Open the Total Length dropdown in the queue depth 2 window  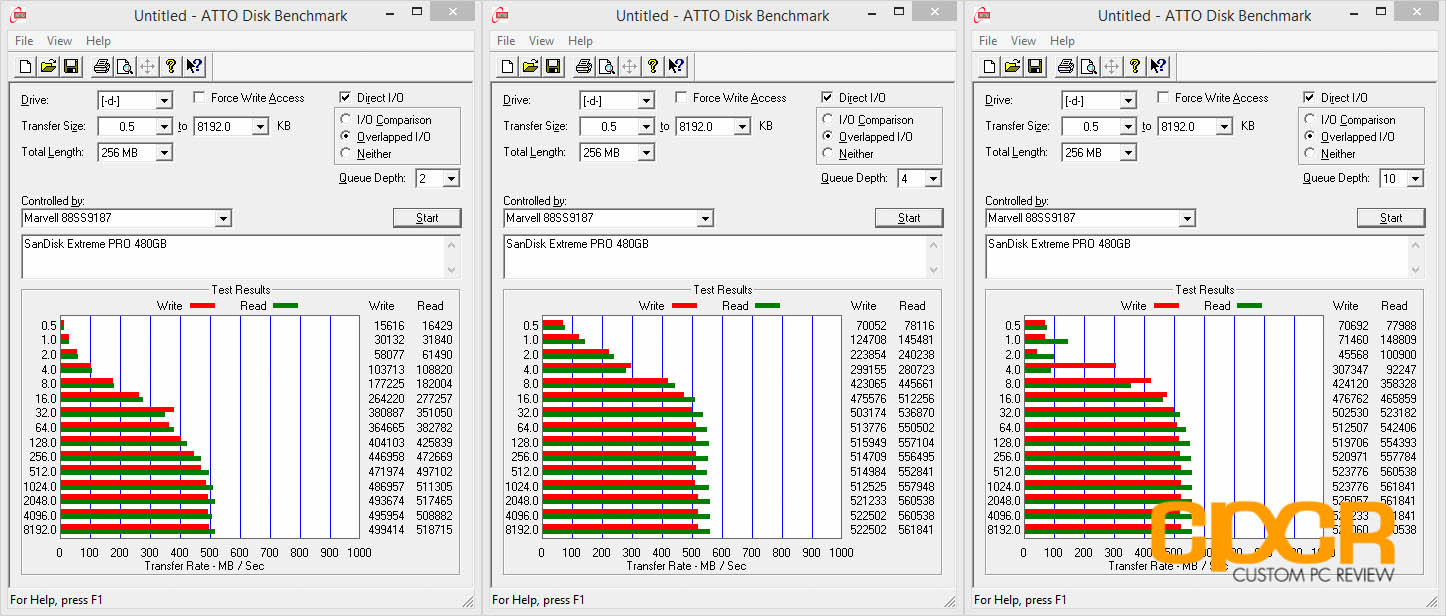pos(164,152)
